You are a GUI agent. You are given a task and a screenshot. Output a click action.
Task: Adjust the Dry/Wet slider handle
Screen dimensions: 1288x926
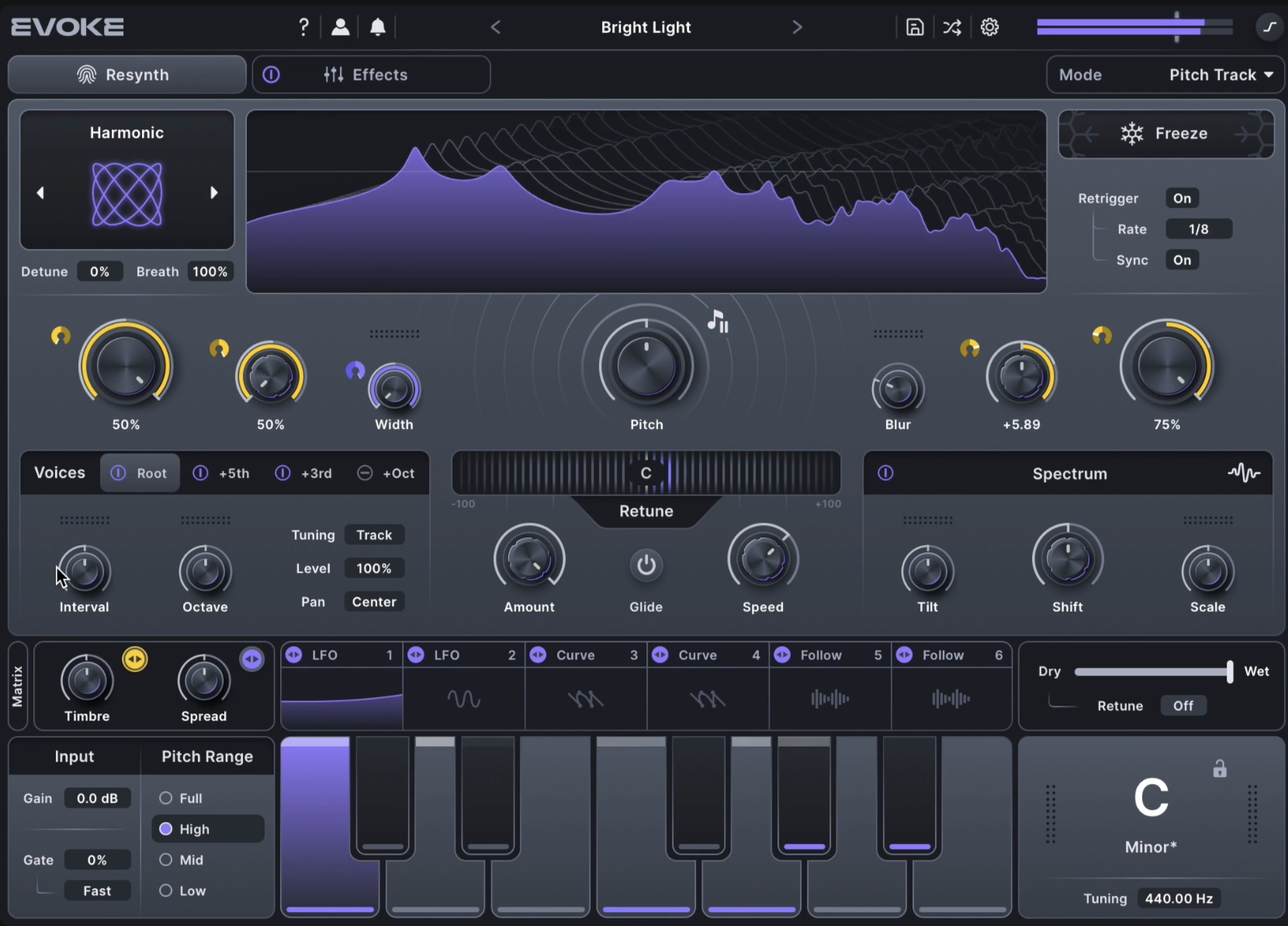coord(1229,672)
